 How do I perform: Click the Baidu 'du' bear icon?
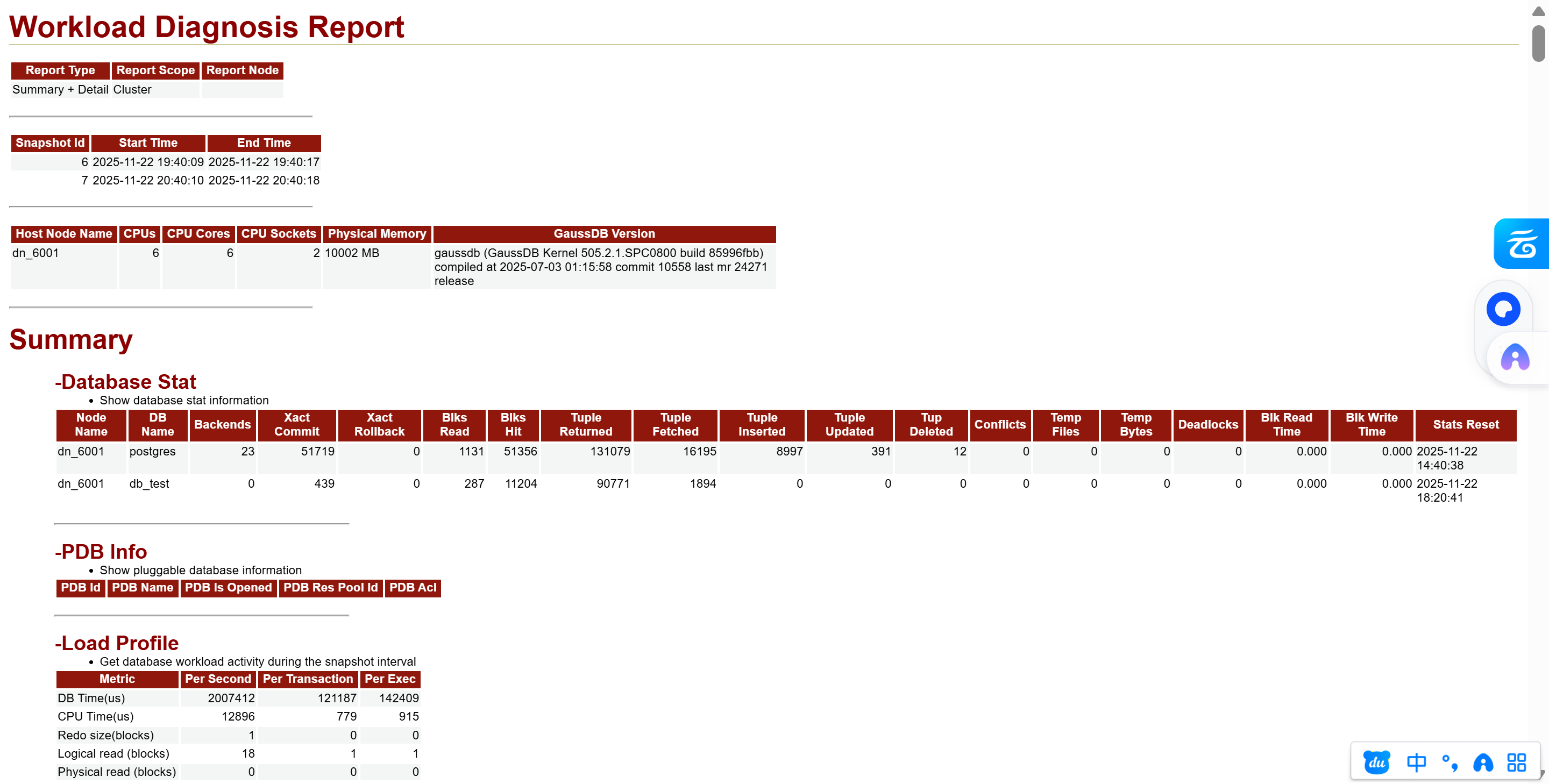click(x=1376, y=762)
